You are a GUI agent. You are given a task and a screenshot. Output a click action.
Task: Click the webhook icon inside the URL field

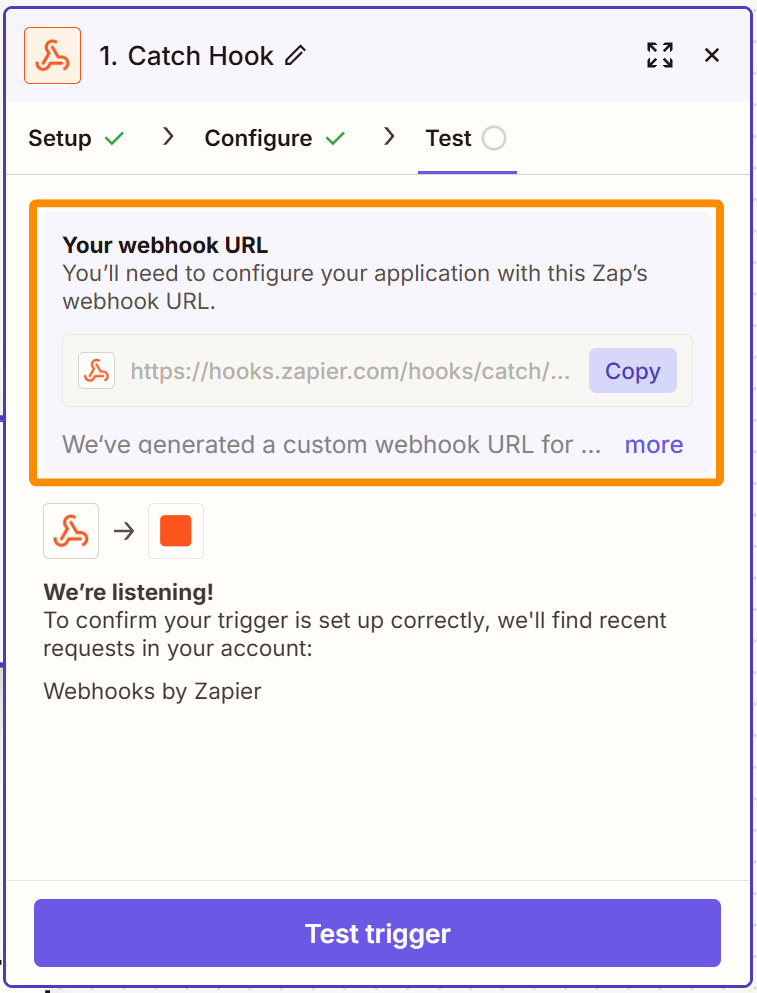[97, 370]
